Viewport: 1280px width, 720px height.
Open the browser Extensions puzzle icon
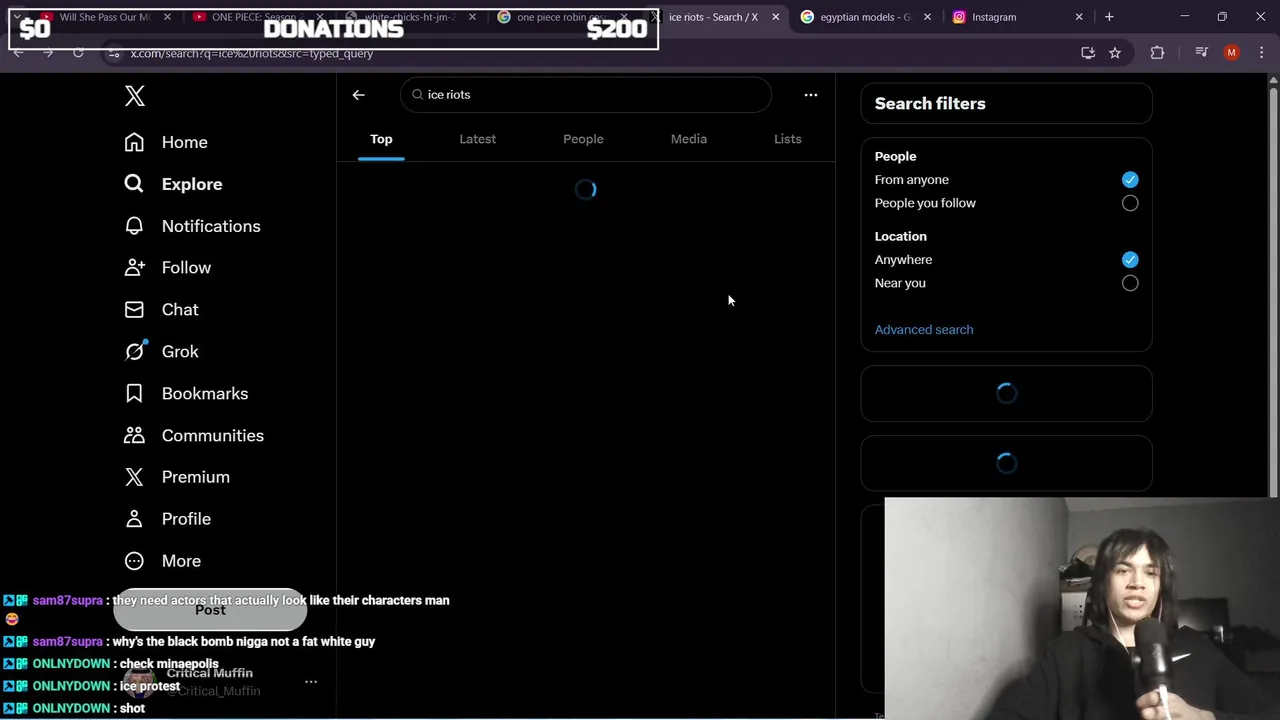coord(1157,53)
